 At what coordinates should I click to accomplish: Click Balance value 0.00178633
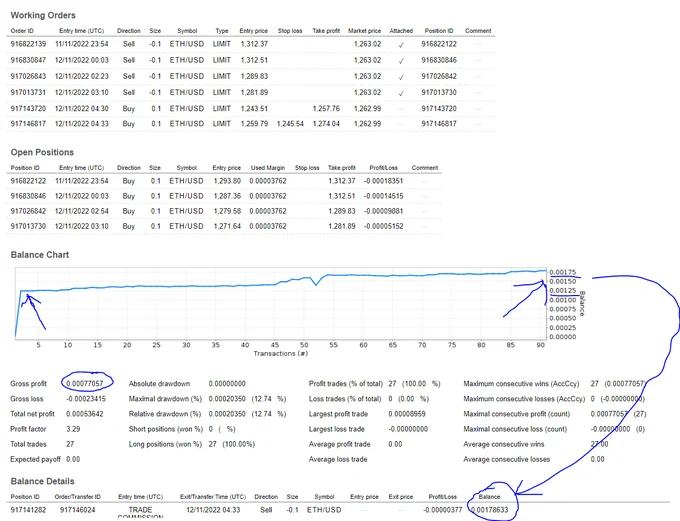489,510
